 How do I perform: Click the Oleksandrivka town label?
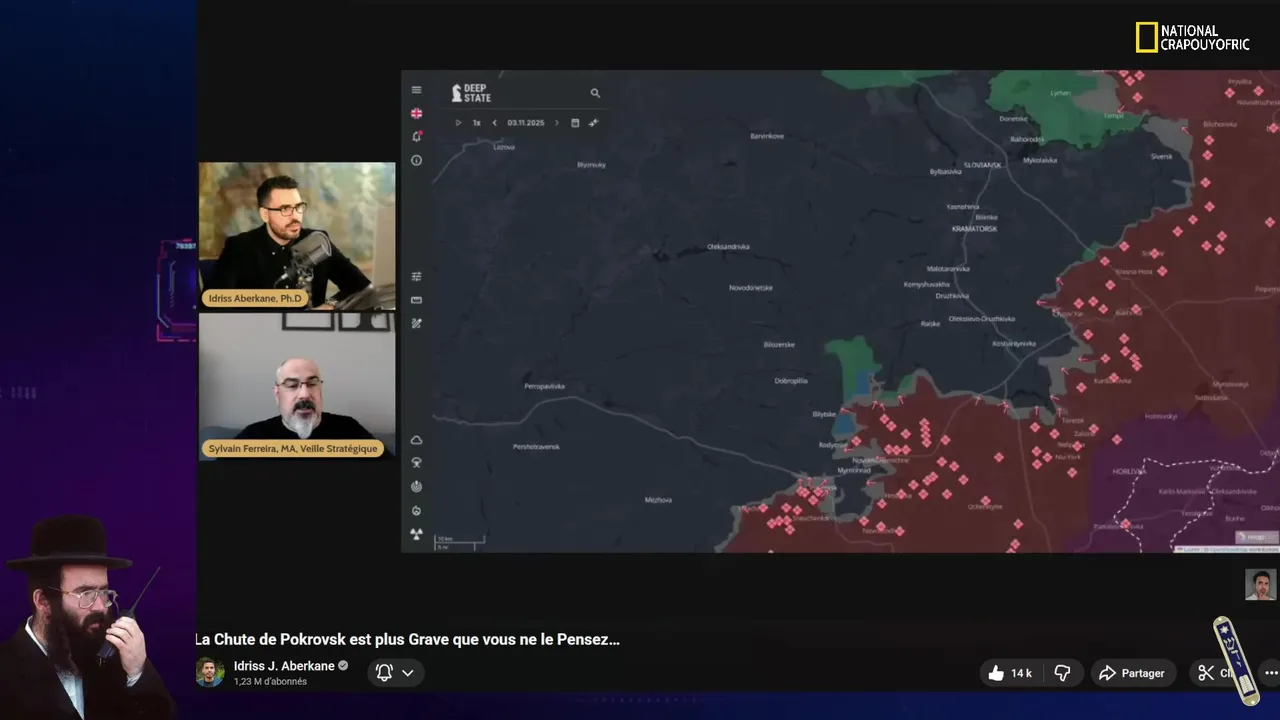click(728, 246)
